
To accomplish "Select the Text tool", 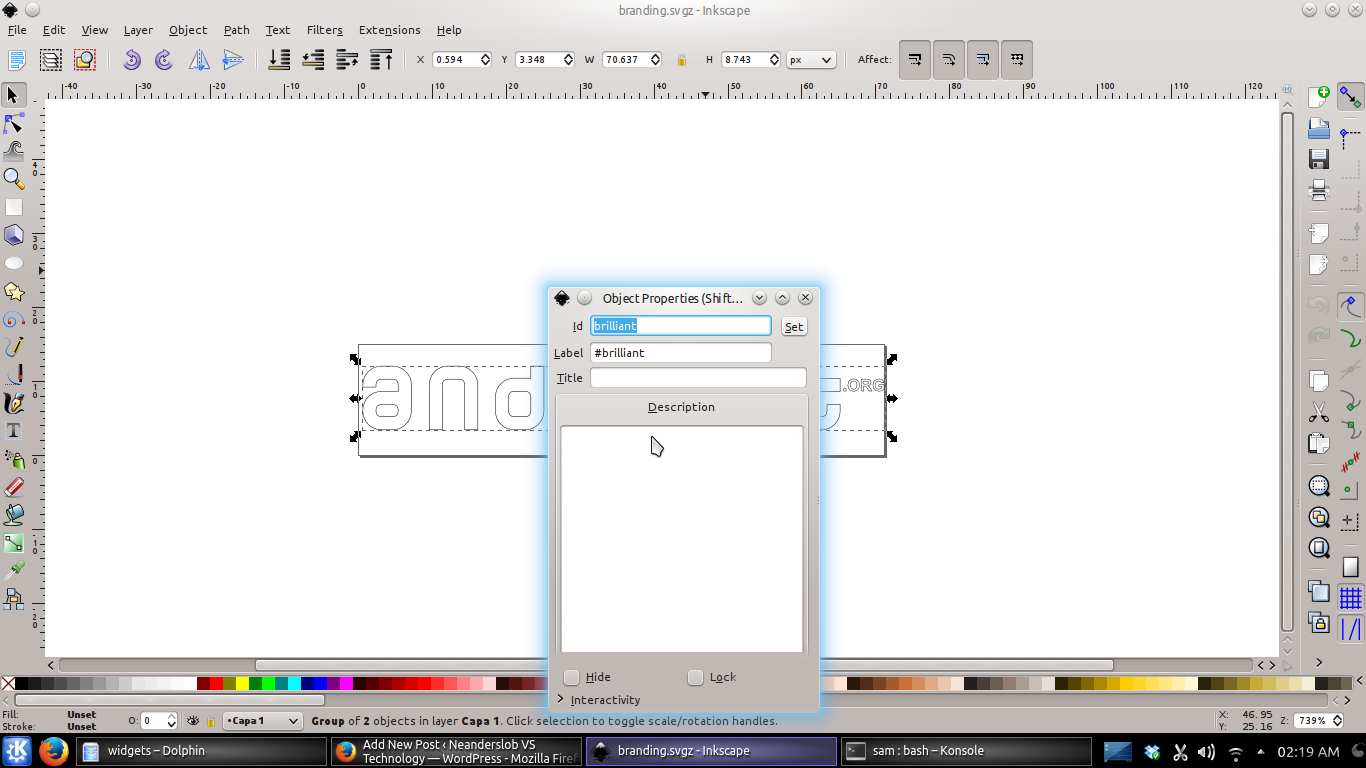I will tap(14, 431).
